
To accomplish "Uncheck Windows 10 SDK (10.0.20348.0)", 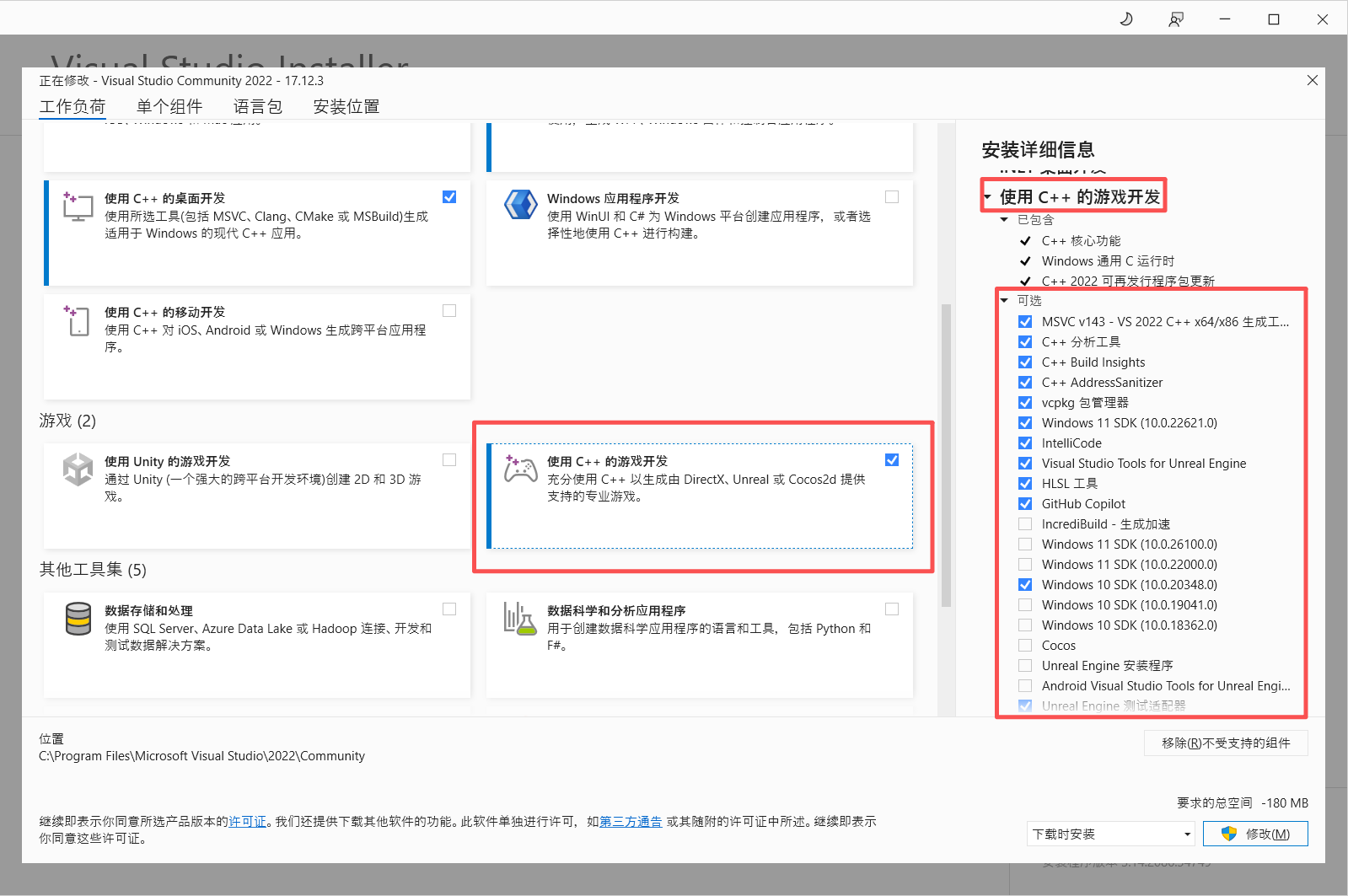I will (x=1025, y=584).
